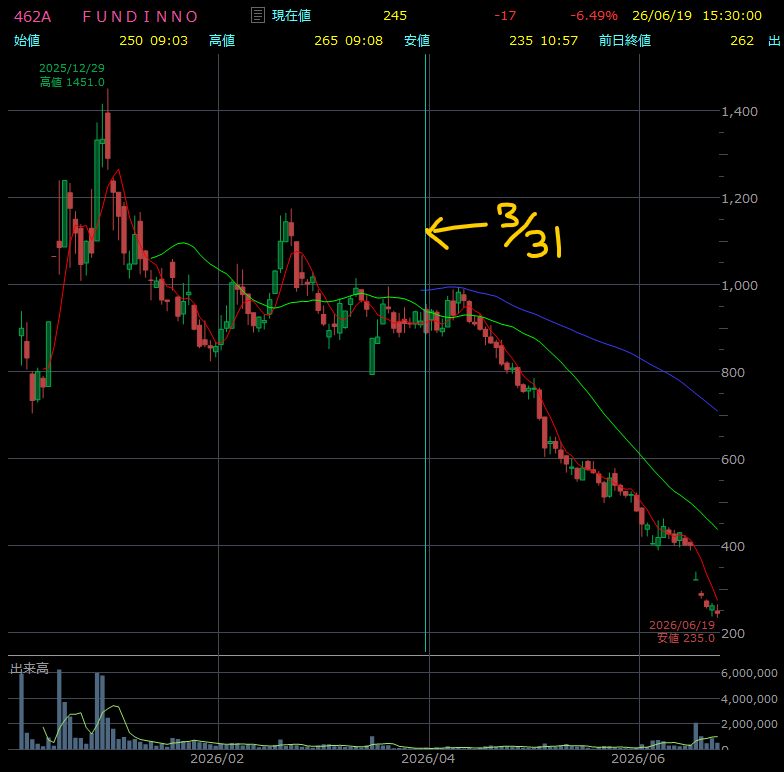The width and height of the screenshot is (784, 772).
Task: Click the 2,000,000 volume axis label
Action: point(749,724)
